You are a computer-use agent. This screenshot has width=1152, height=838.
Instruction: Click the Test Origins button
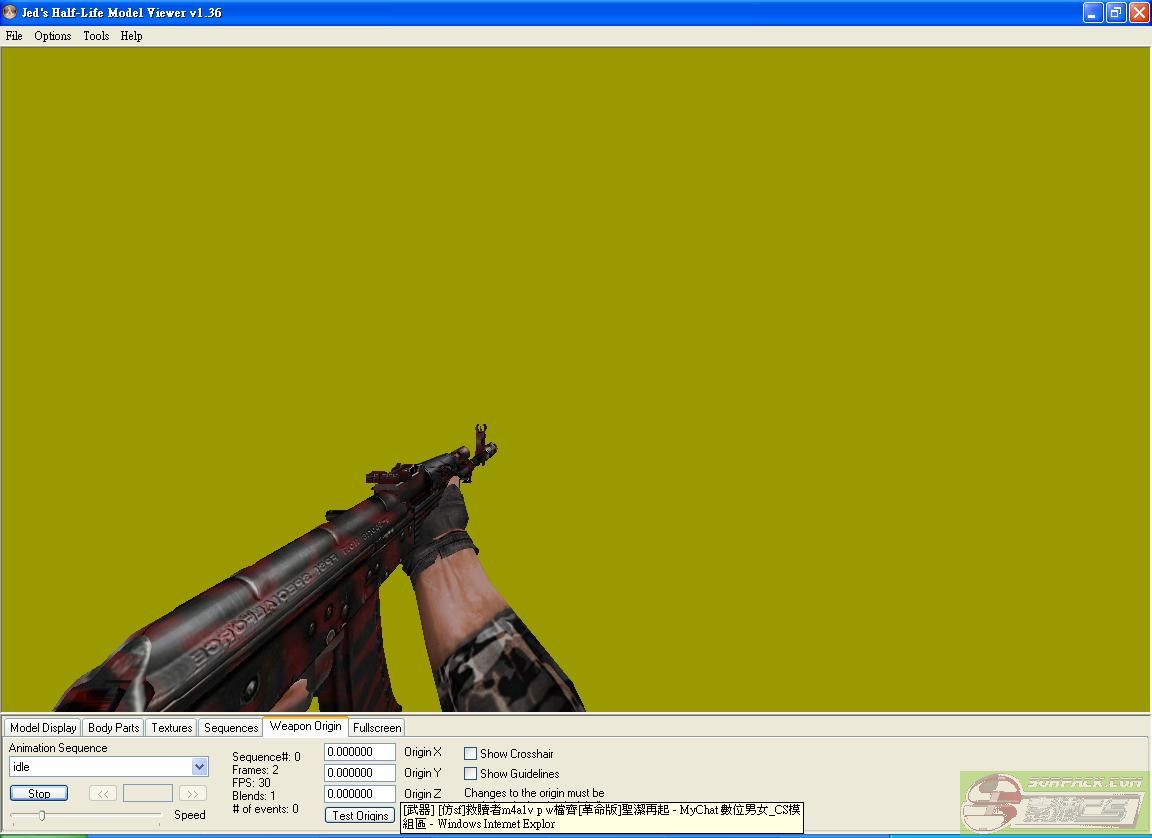pos(360,815)
